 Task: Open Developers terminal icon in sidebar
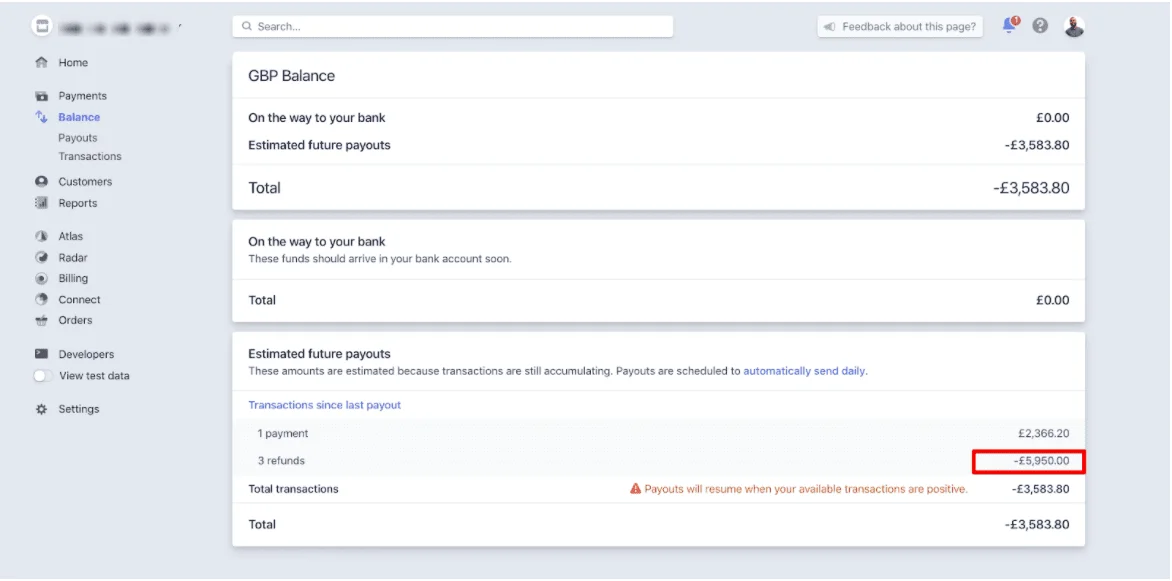click(42, 354)
